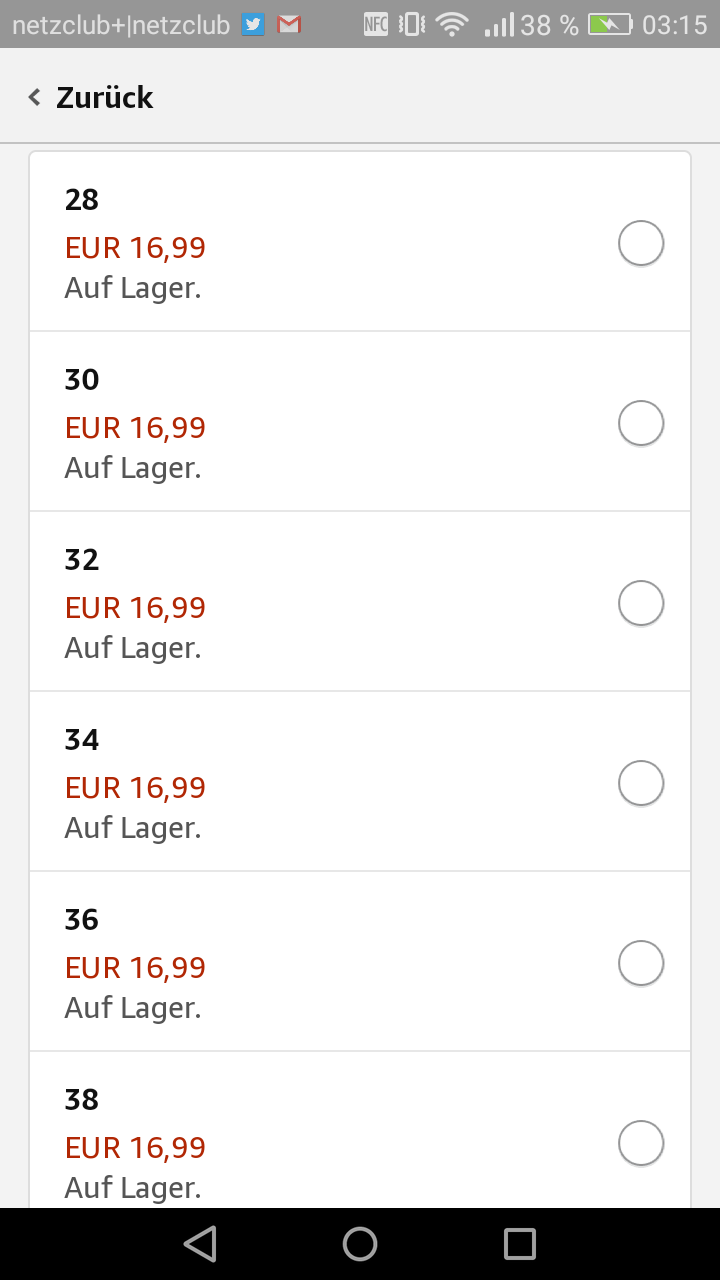Image resolution: width=720 pixels, height=1280 pixels.
Task: Open recent apps square button
Action: (x=520, y=1244)
